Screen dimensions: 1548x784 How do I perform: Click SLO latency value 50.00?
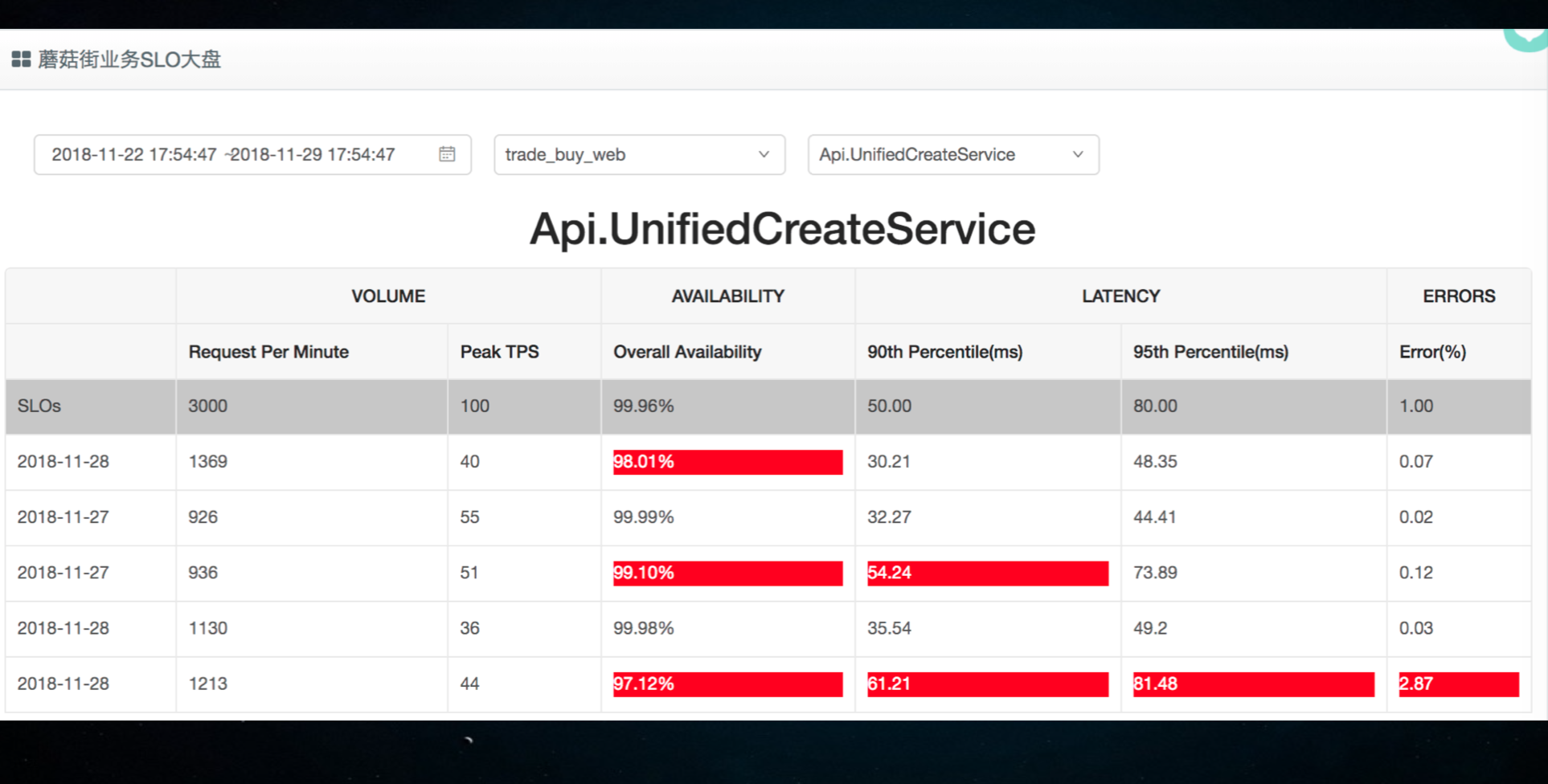pyautogui.click(x=889, y=406)
